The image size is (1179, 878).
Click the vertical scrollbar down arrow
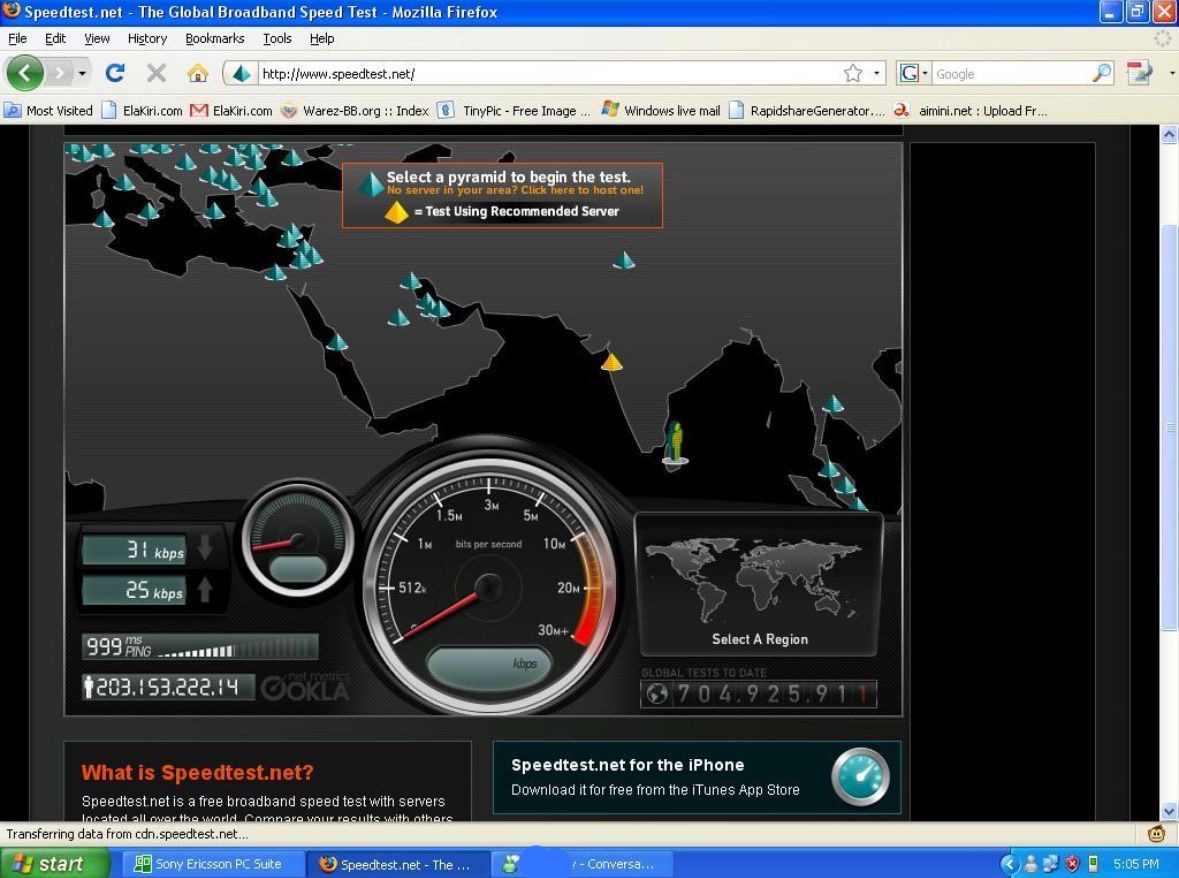pyautogui.click(x=1169, y=811)
